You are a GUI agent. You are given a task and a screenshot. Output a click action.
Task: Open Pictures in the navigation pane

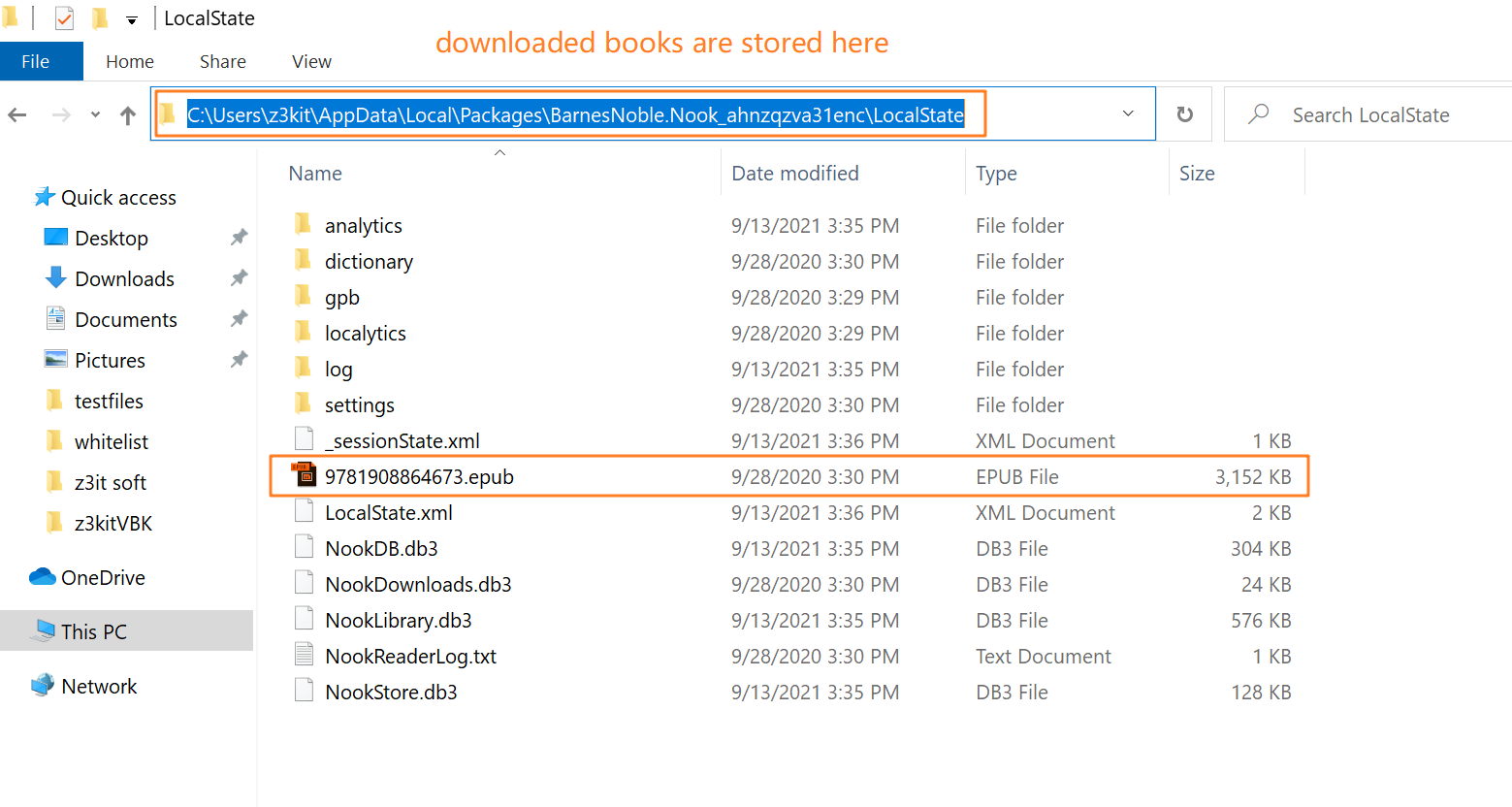point(110,361)
